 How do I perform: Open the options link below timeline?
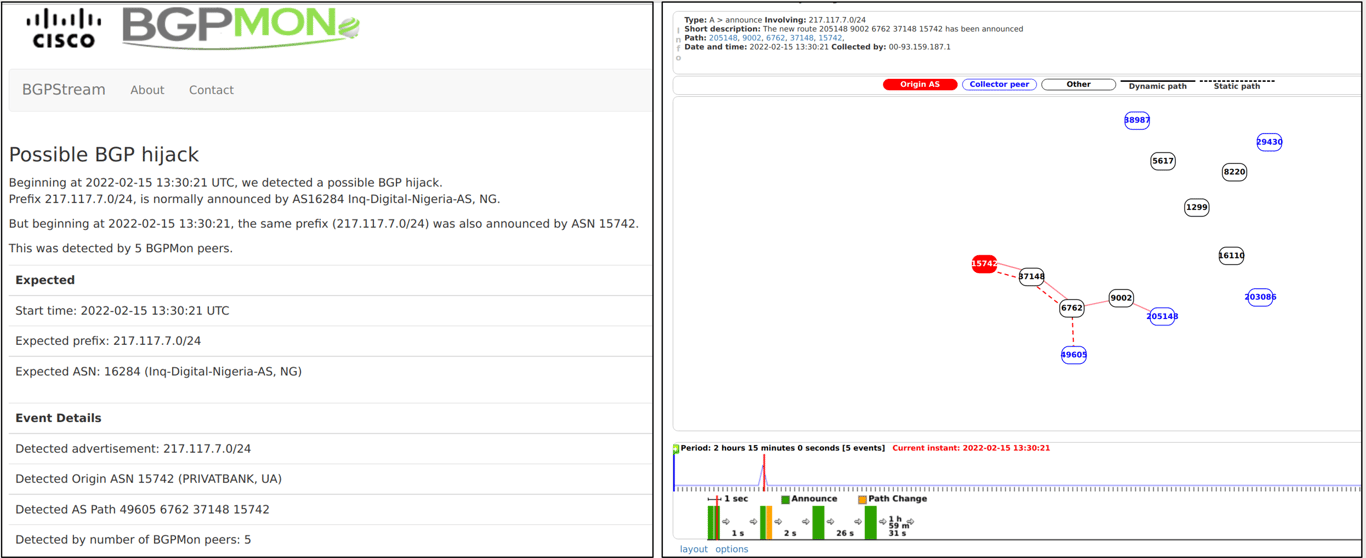(731, 549)
